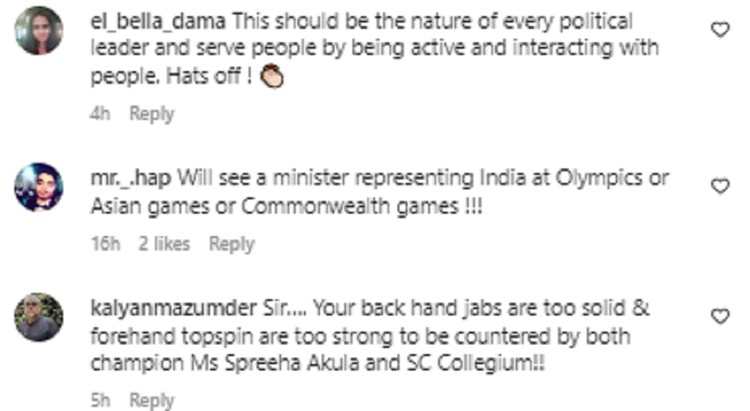The width and height of the screenshot is (750, 411).
Task: Open the kalyanmazumder username link
Action: pyautogui.click(x=173, y=309)
